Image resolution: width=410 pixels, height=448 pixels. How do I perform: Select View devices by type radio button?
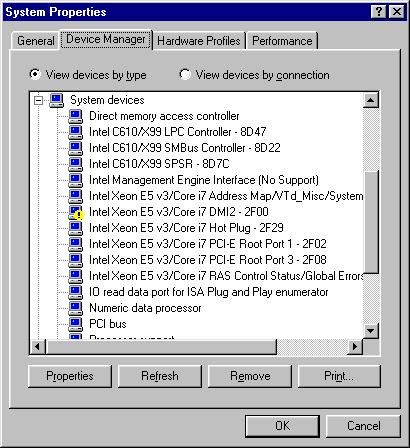35,74
